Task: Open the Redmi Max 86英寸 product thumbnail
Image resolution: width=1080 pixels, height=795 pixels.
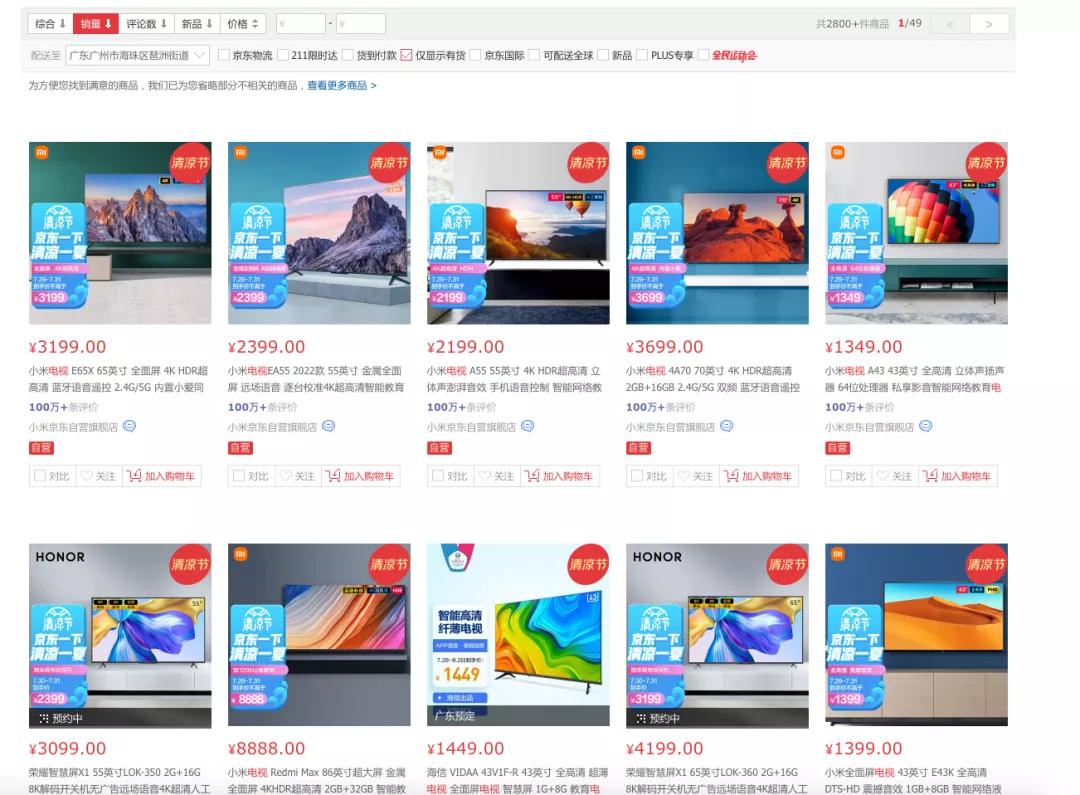Action: coord(319,634)
